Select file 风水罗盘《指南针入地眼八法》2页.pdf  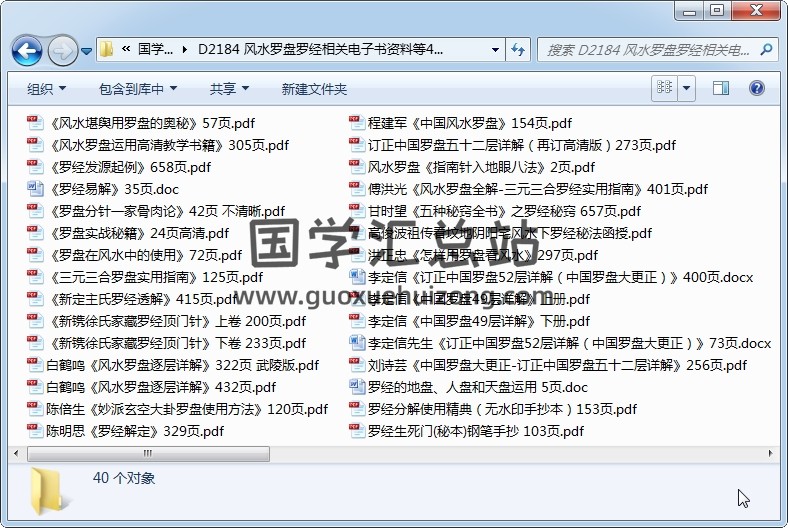click(x=471, y=167)
